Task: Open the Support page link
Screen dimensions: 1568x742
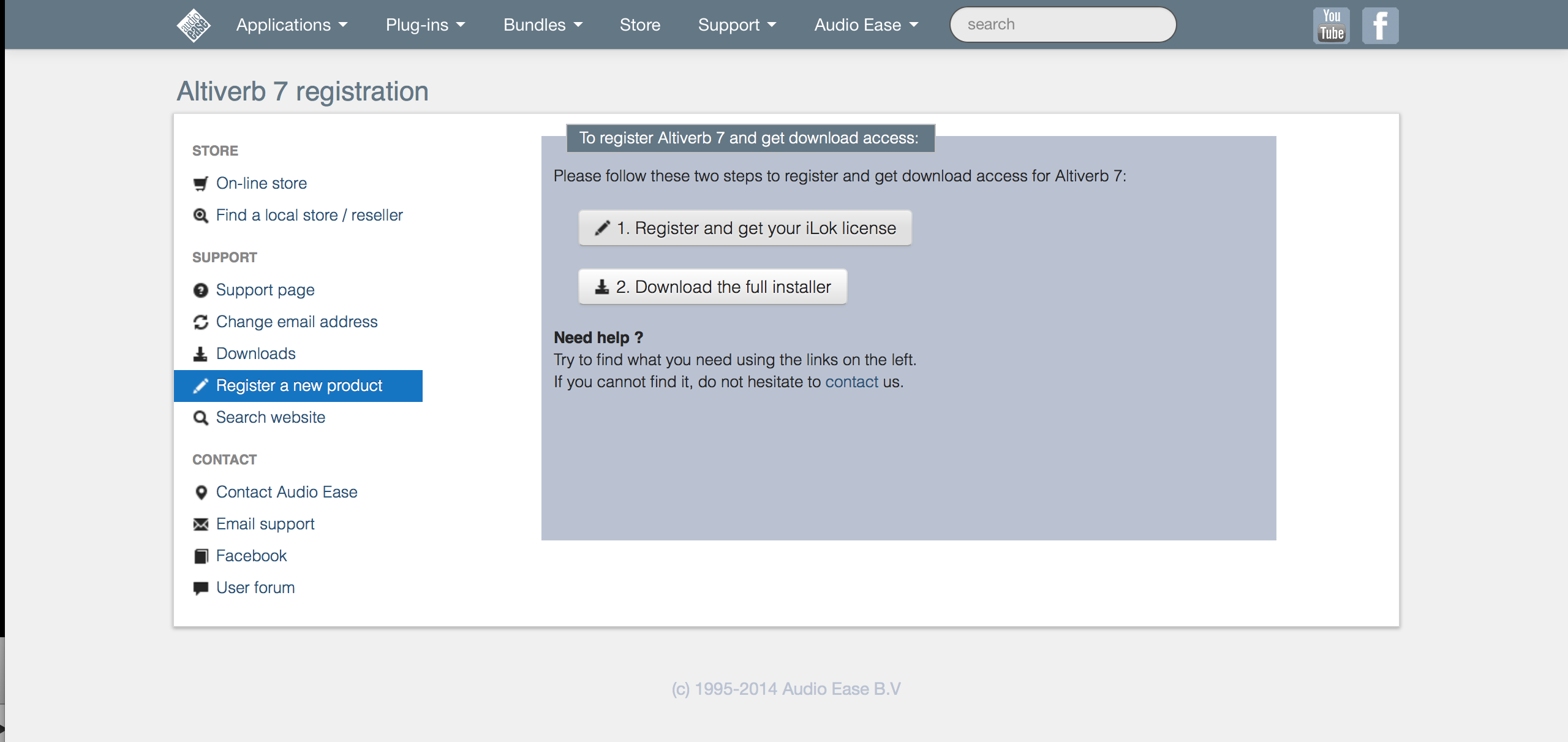Action: pos(265,290)
